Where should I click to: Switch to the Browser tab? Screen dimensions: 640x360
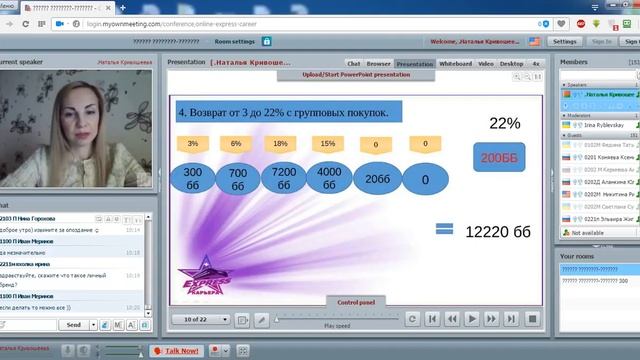tap(378, 64)
